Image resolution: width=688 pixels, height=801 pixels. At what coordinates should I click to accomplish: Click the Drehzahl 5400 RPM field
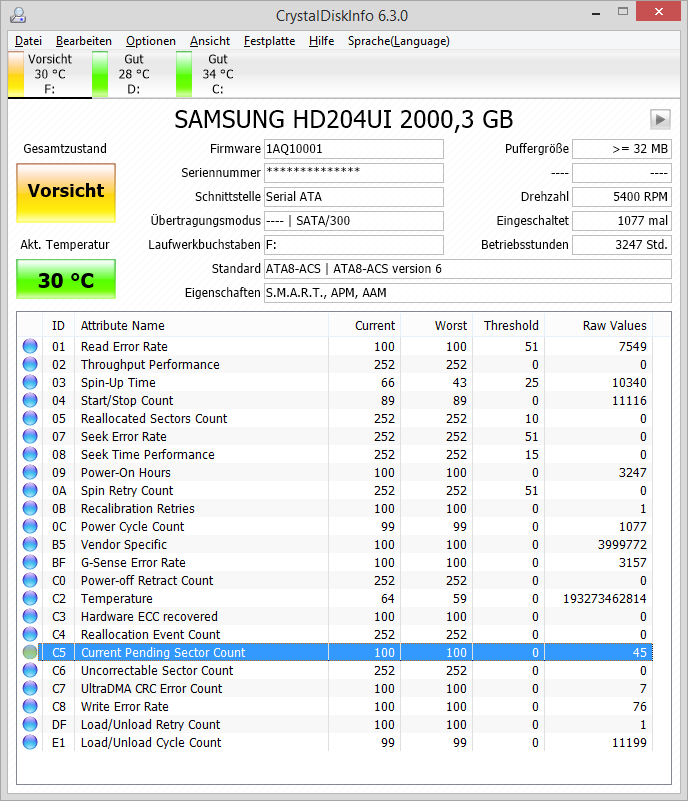(622, 197)
